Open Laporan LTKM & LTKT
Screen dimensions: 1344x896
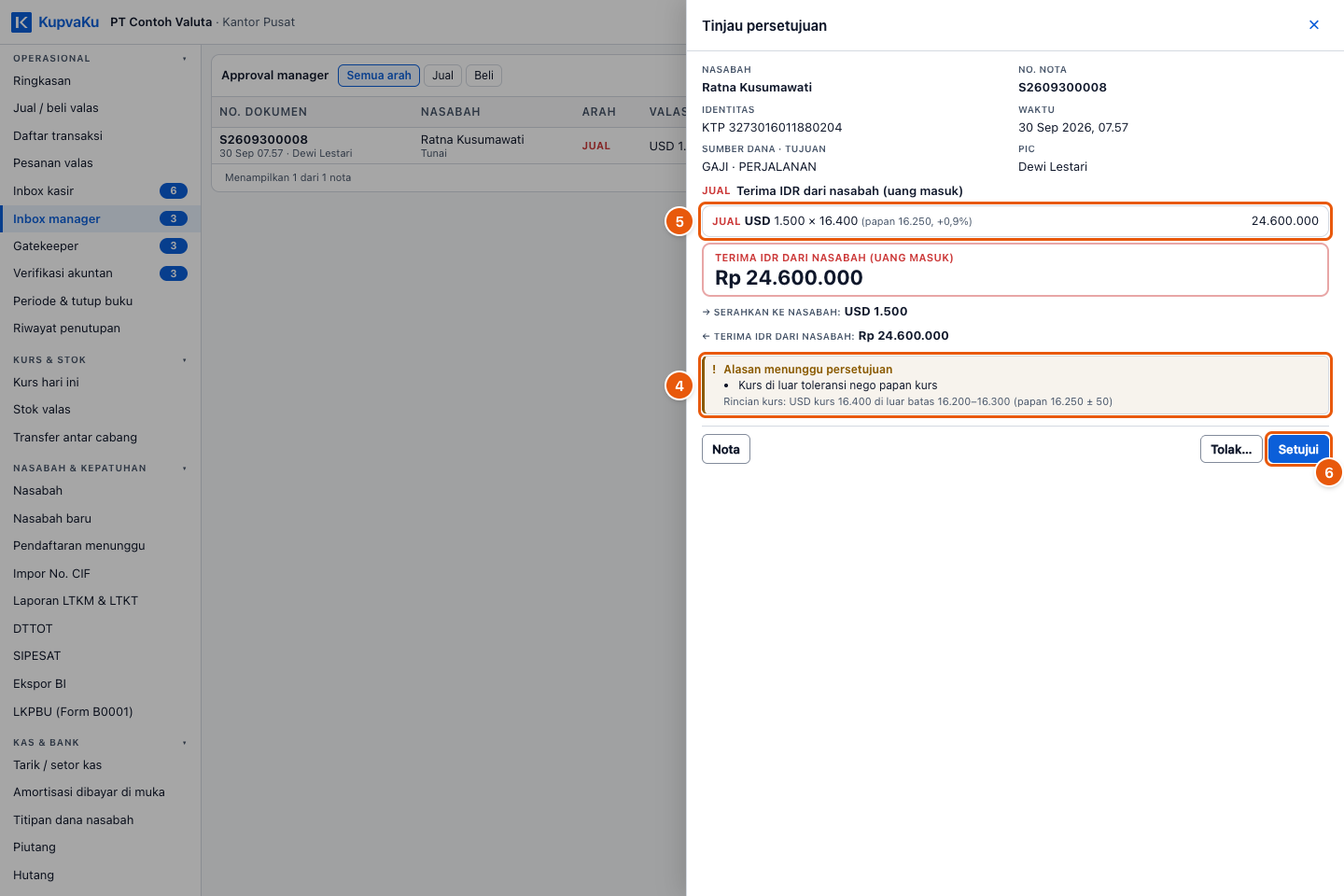[101, 601]
